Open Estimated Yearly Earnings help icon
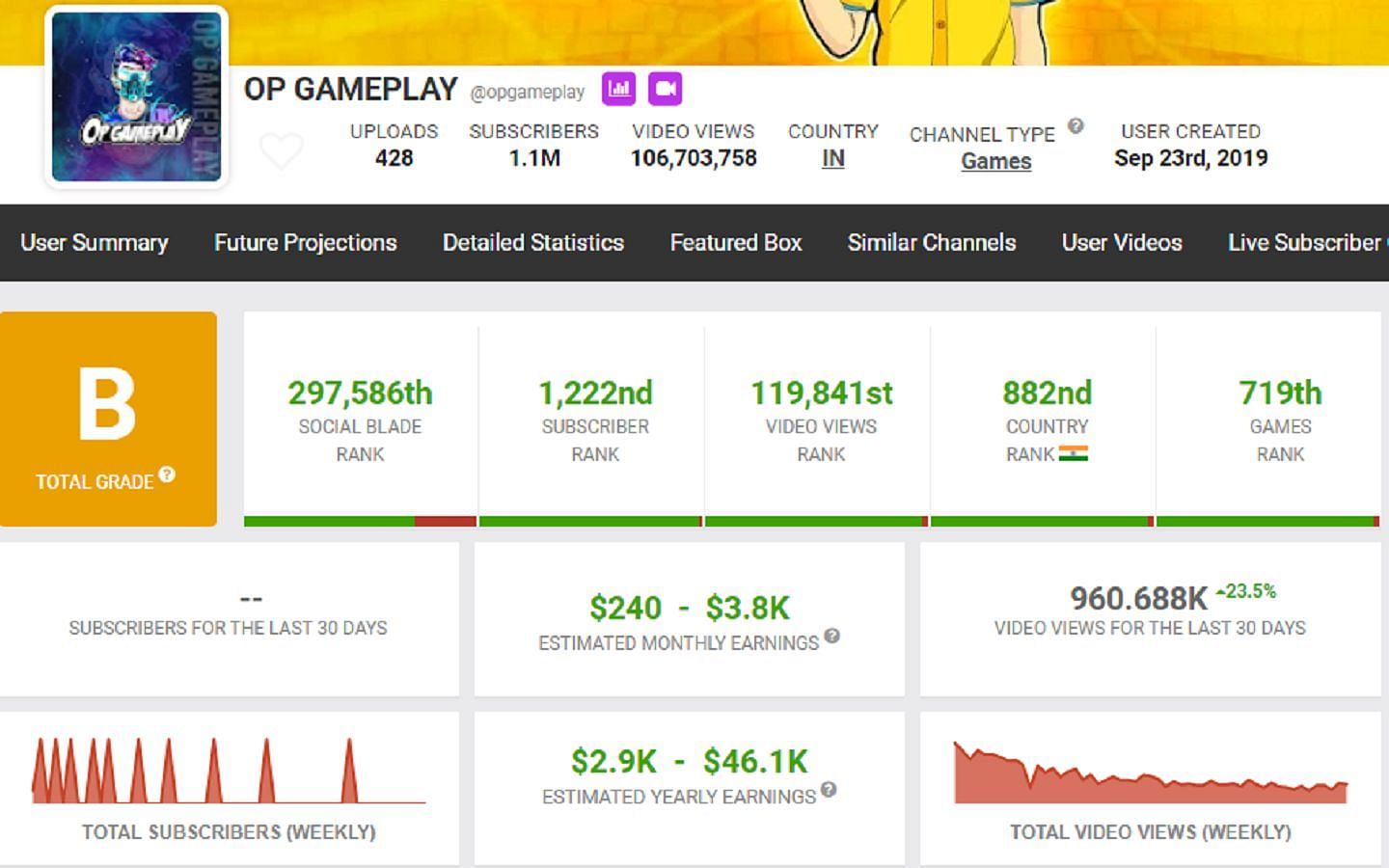This screenshot has height=868, width=1389. (829, 790)
